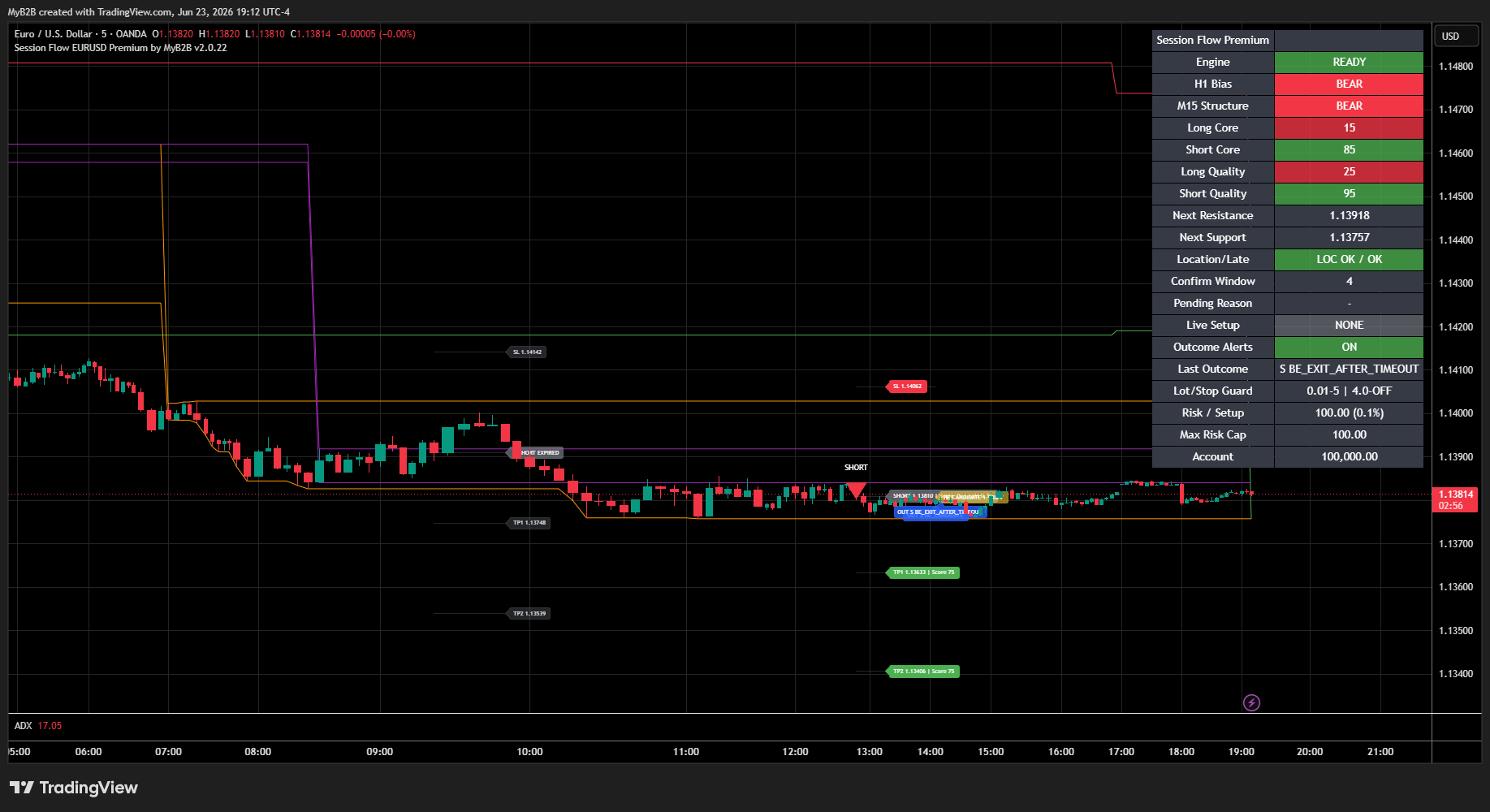Click the red SHORT signal triangle

pyautogui.click(x=856, y=490)
